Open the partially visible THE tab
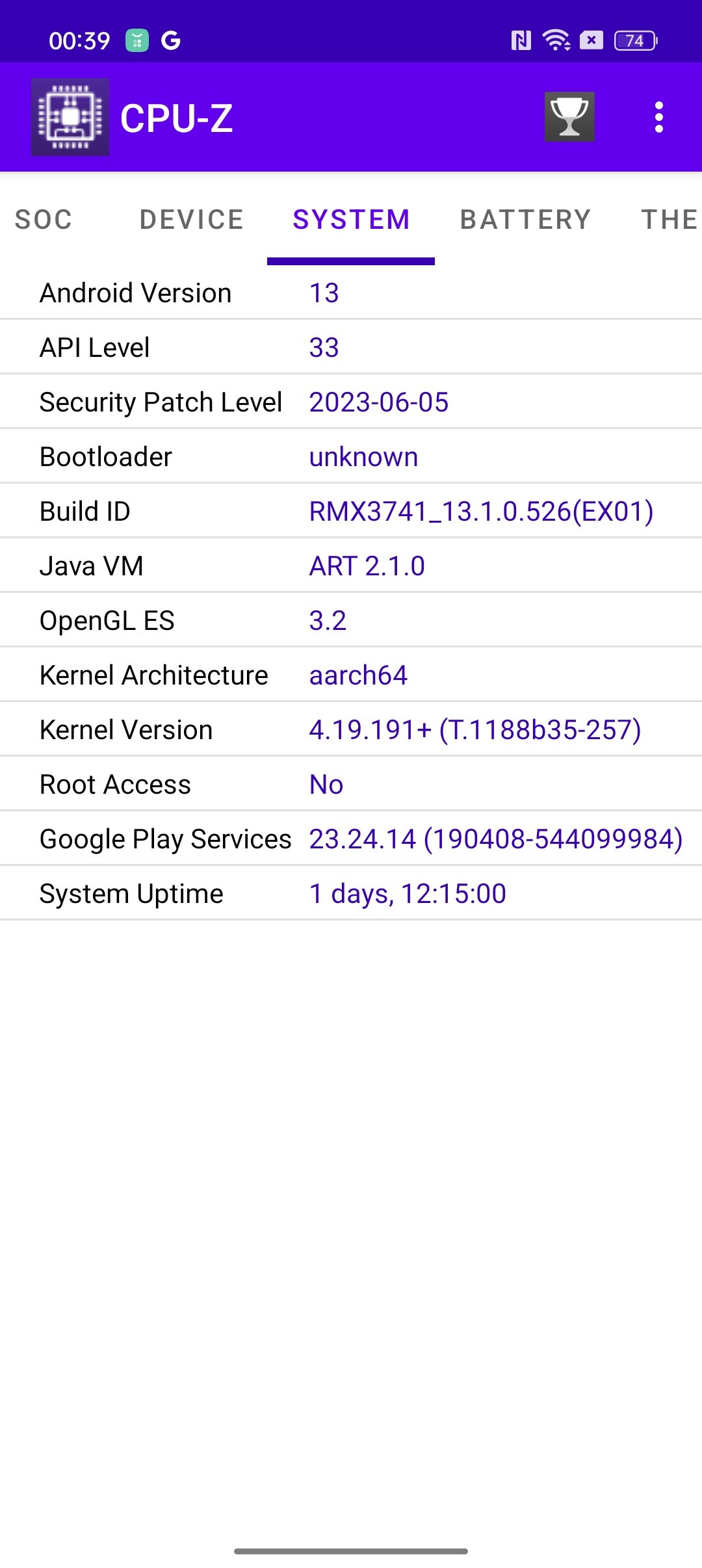The height and width of the screenshot is (1568, 702). pyautogui.click(x=669, y=220)
